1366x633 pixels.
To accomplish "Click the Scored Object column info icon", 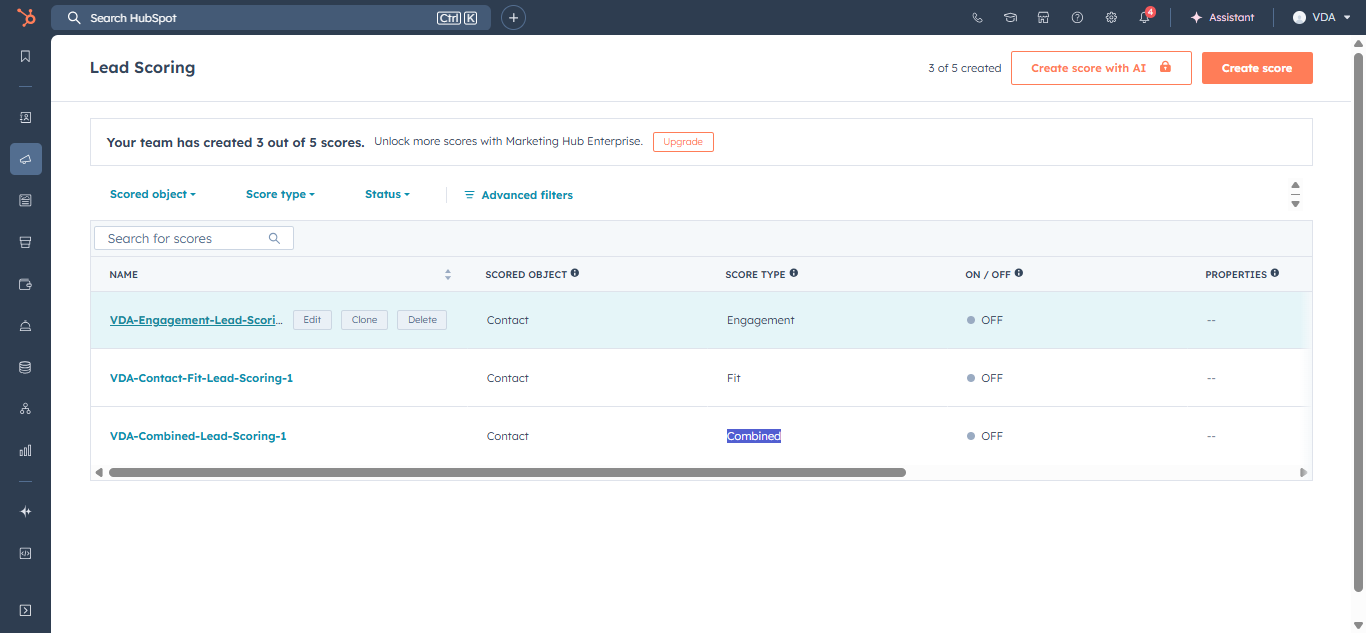I will pos(575,273).
